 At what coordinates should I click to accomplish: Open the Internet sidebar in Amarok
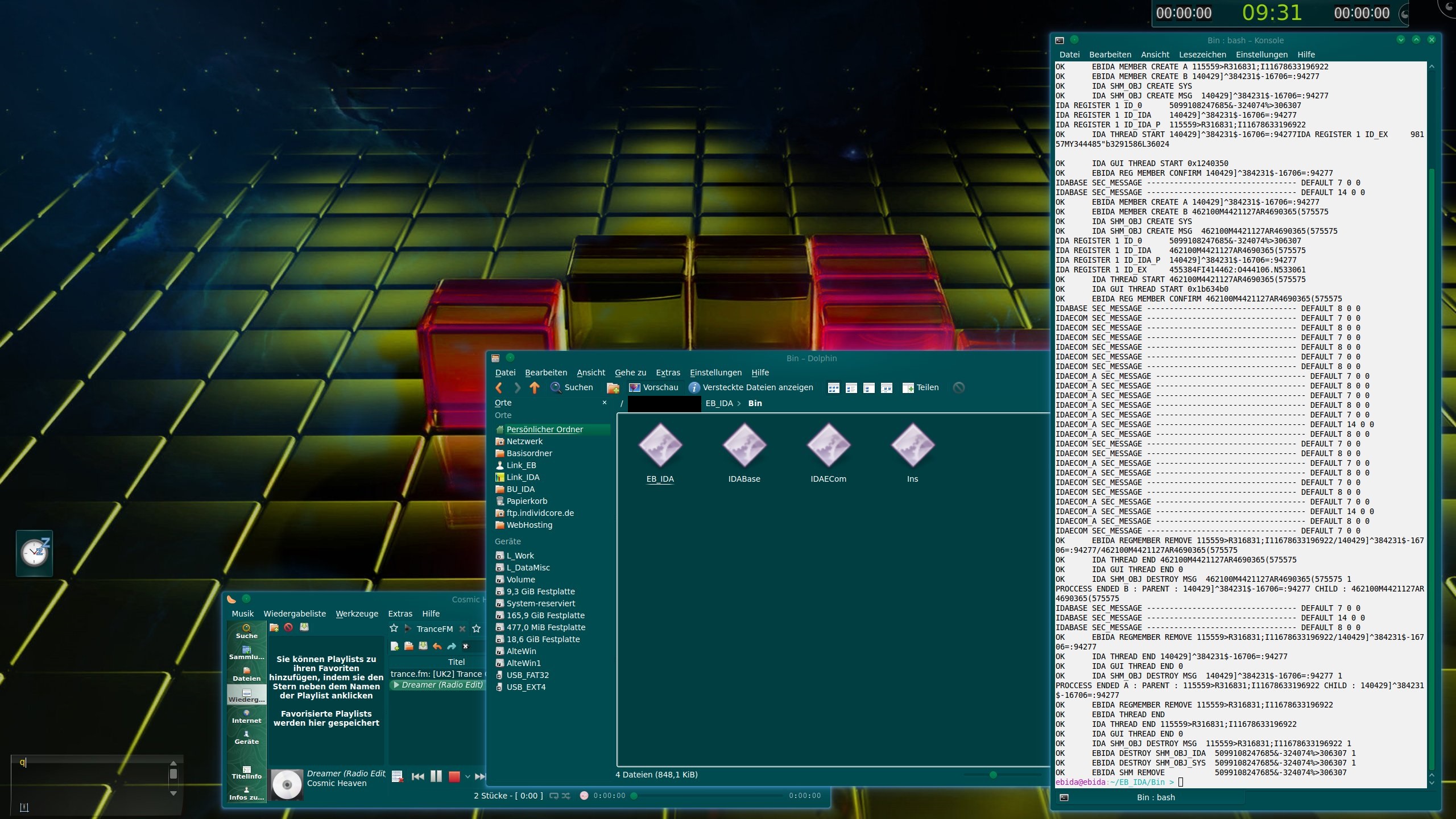tap(246, 716)
